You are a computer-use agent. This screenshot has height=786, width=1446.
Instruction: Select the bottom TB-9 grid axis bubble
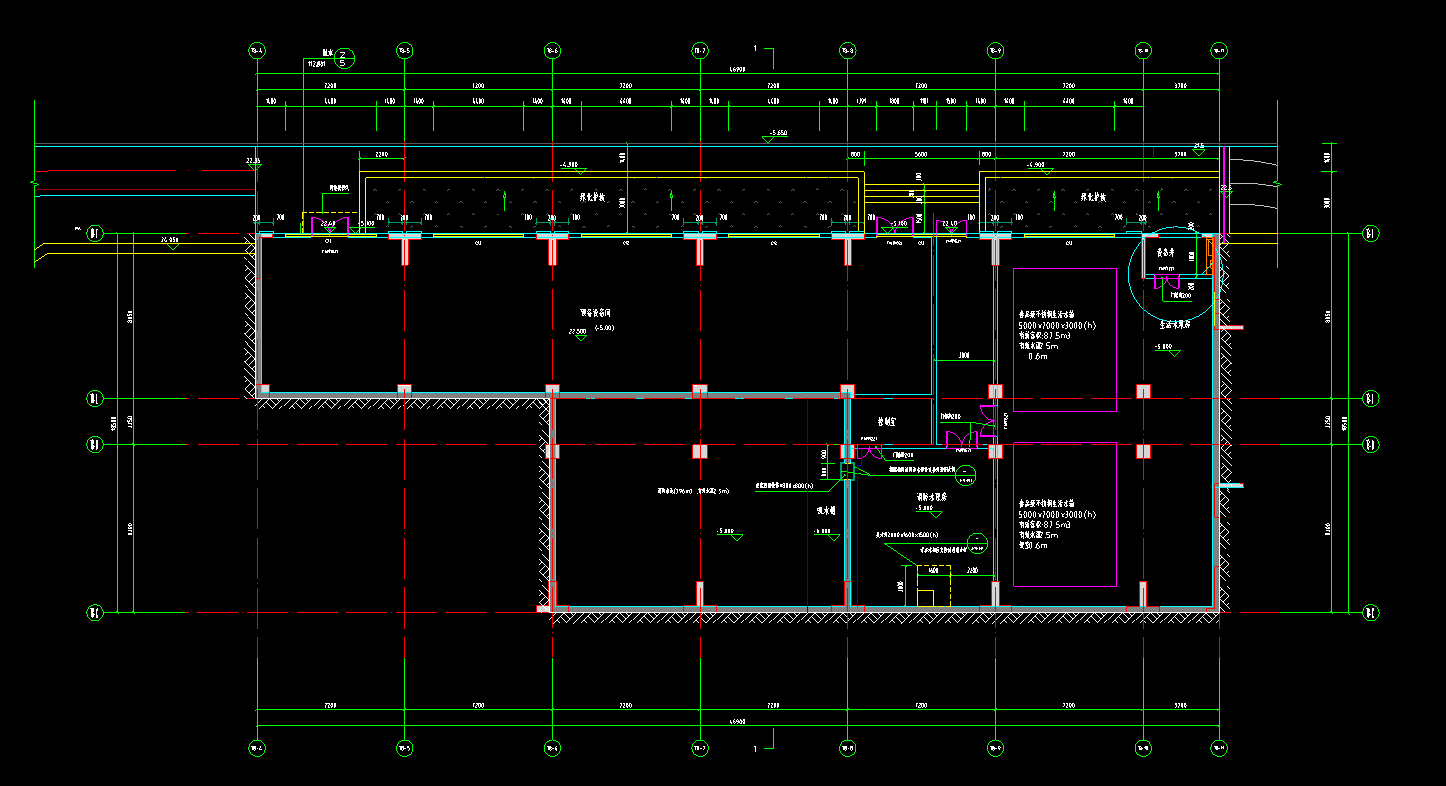pos(995,747)
